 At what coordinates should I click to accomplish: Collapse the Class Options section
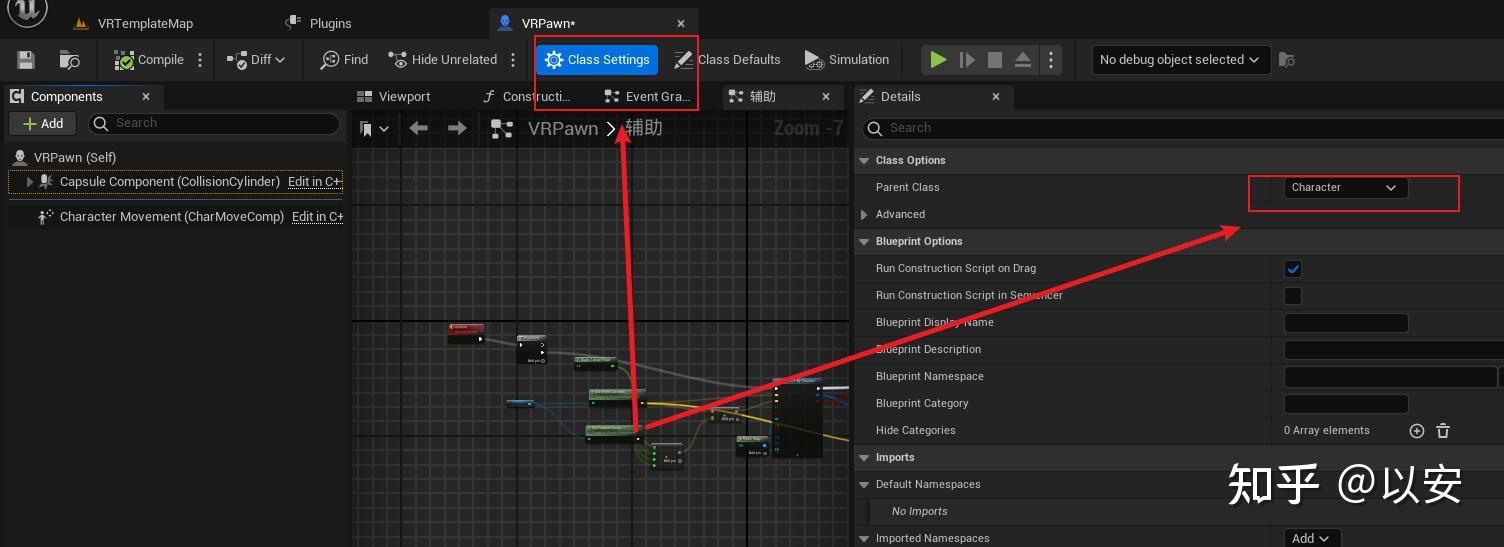pyautogui.click(x=865, y=160)
